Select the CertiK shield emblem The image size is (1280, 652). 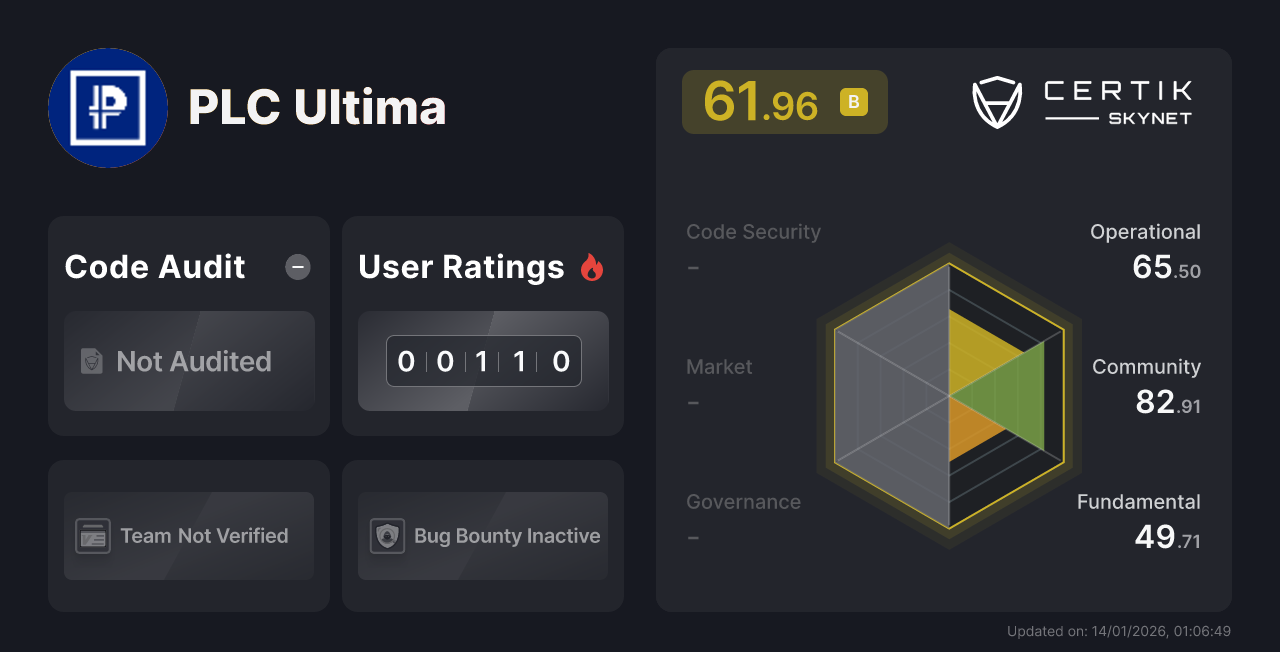pyautogui.click(x=996, y=100)
